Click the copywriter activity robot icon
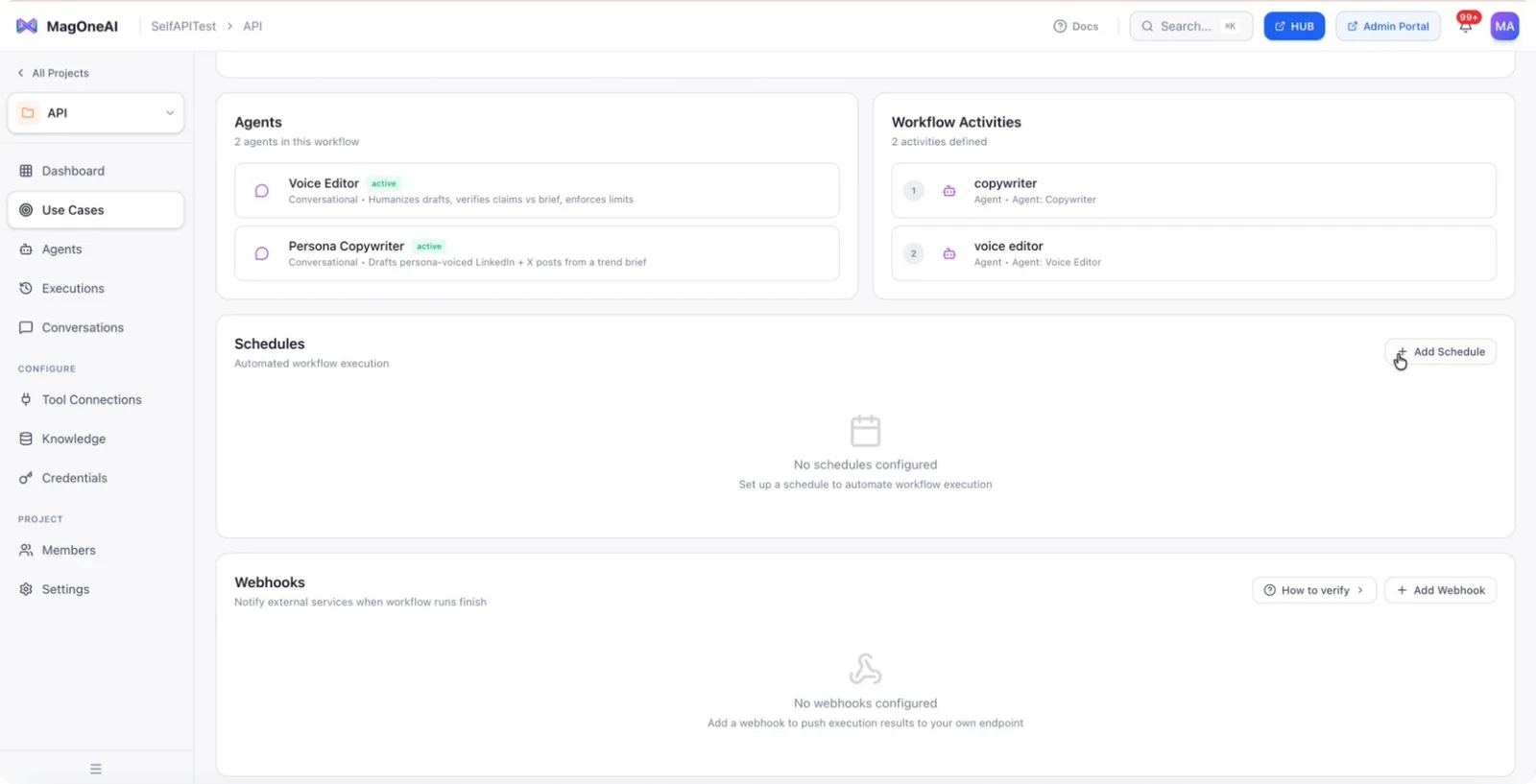This screenshot has width=1536, height=784. [948, 191]
